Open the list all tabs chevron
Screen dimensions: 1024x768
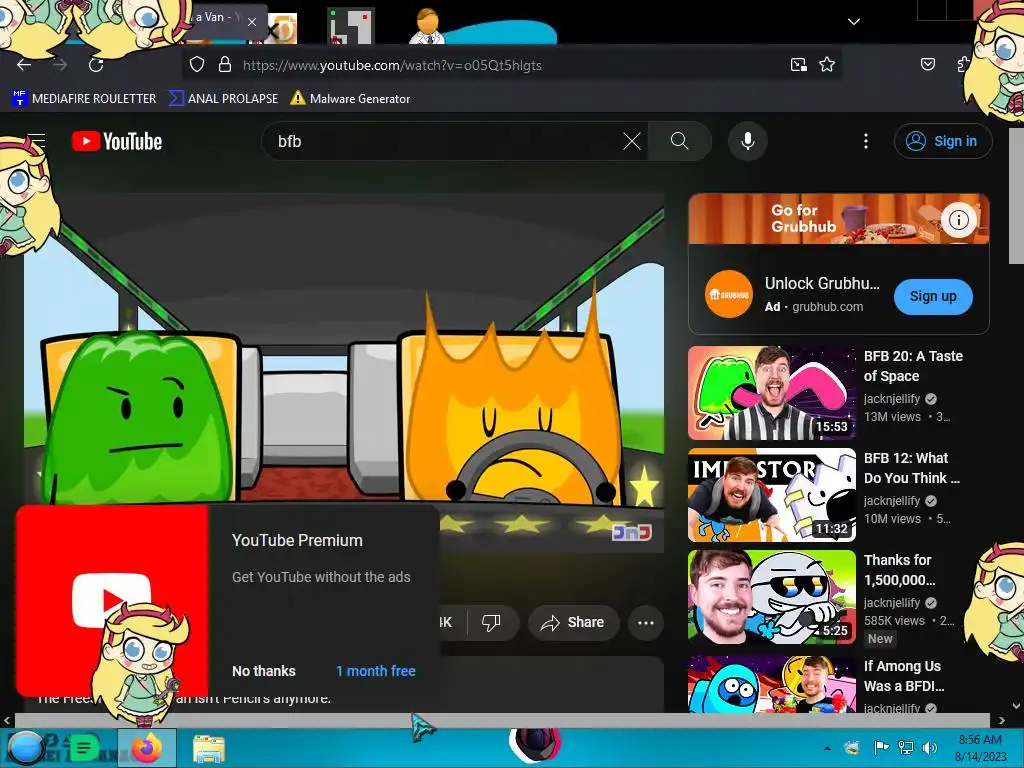[x=854, y=22]
